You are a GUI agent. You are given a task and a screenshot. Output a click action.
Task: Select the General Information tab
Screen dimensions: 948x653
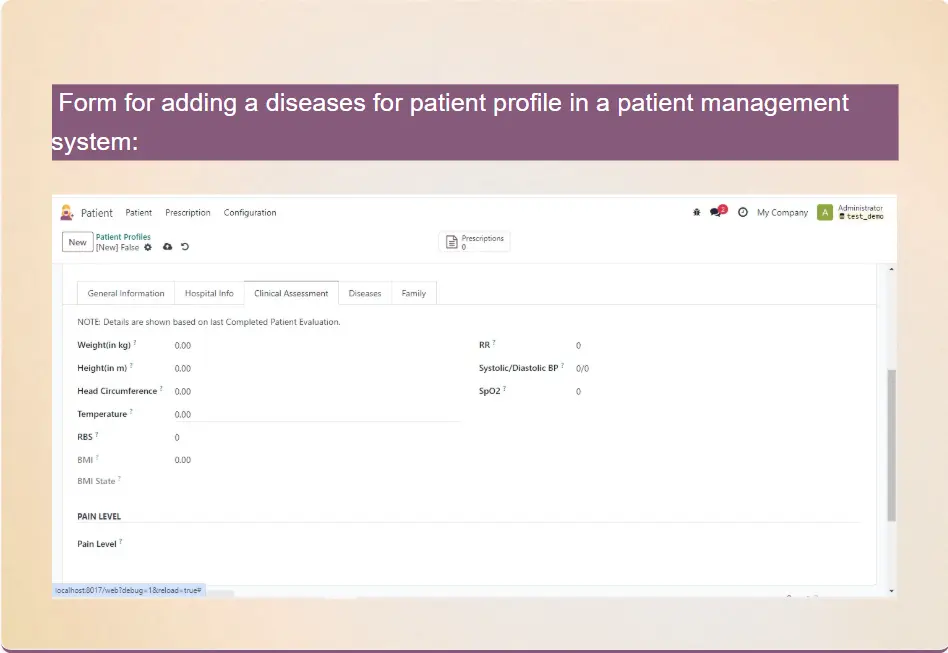tap(126, 293)
